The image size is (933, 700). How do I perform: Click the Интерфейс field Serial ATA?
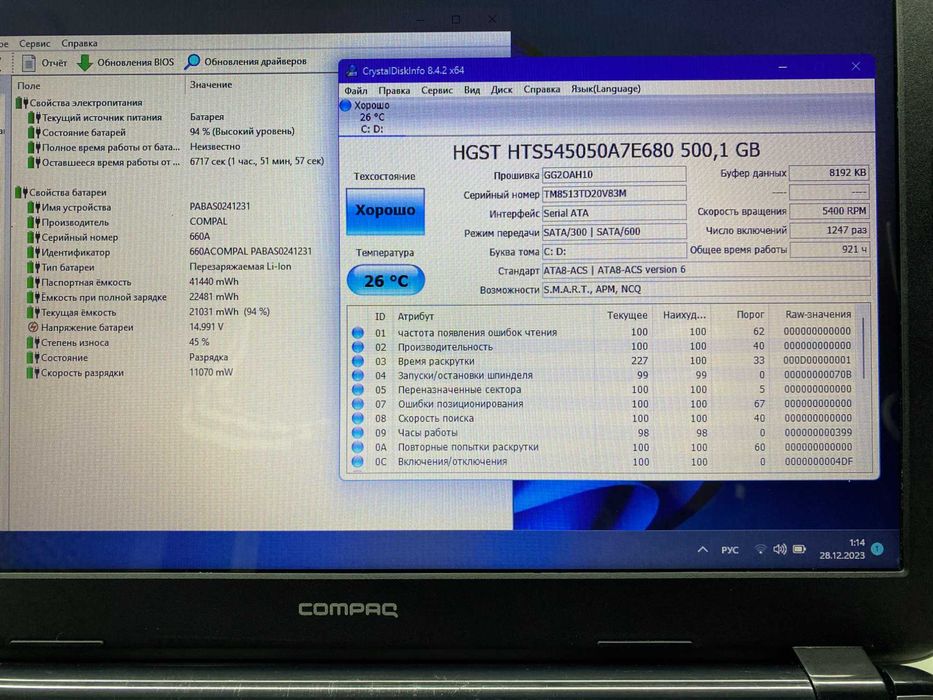[x=614, y=212]
